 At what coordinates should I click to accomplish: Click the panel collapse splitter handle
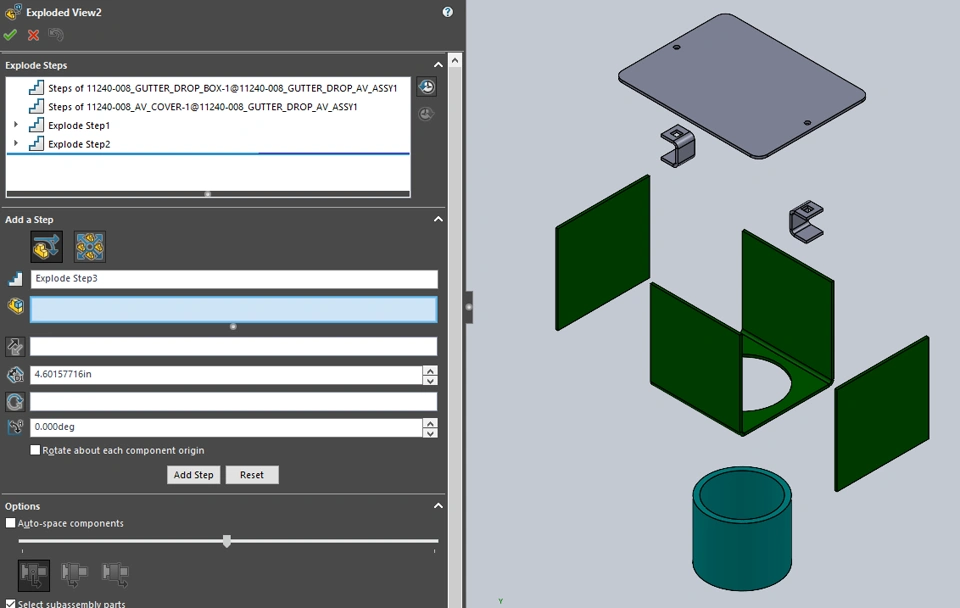point(469,307)
